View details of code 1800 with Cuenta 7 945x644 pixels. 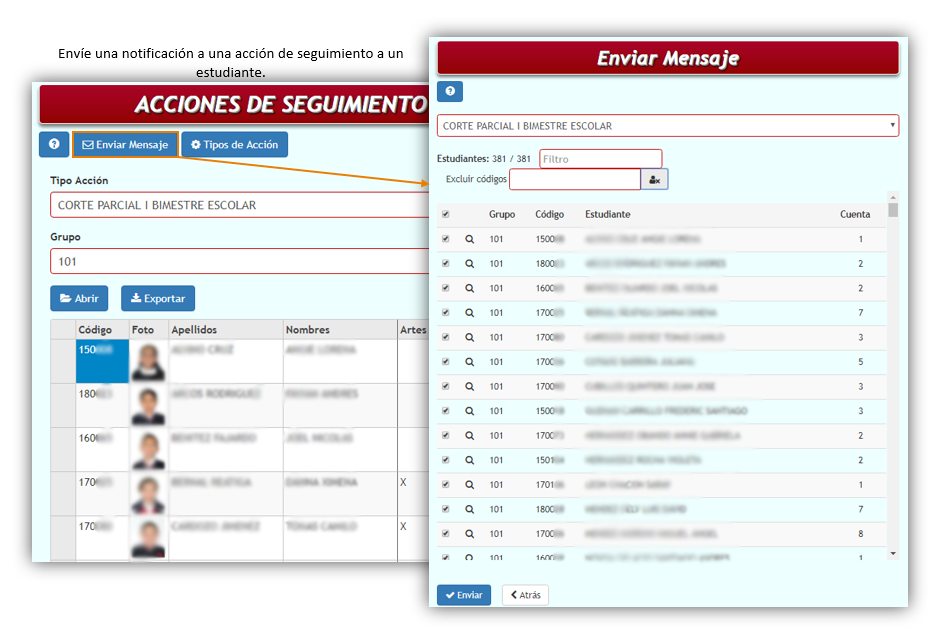tap(469, 510)
